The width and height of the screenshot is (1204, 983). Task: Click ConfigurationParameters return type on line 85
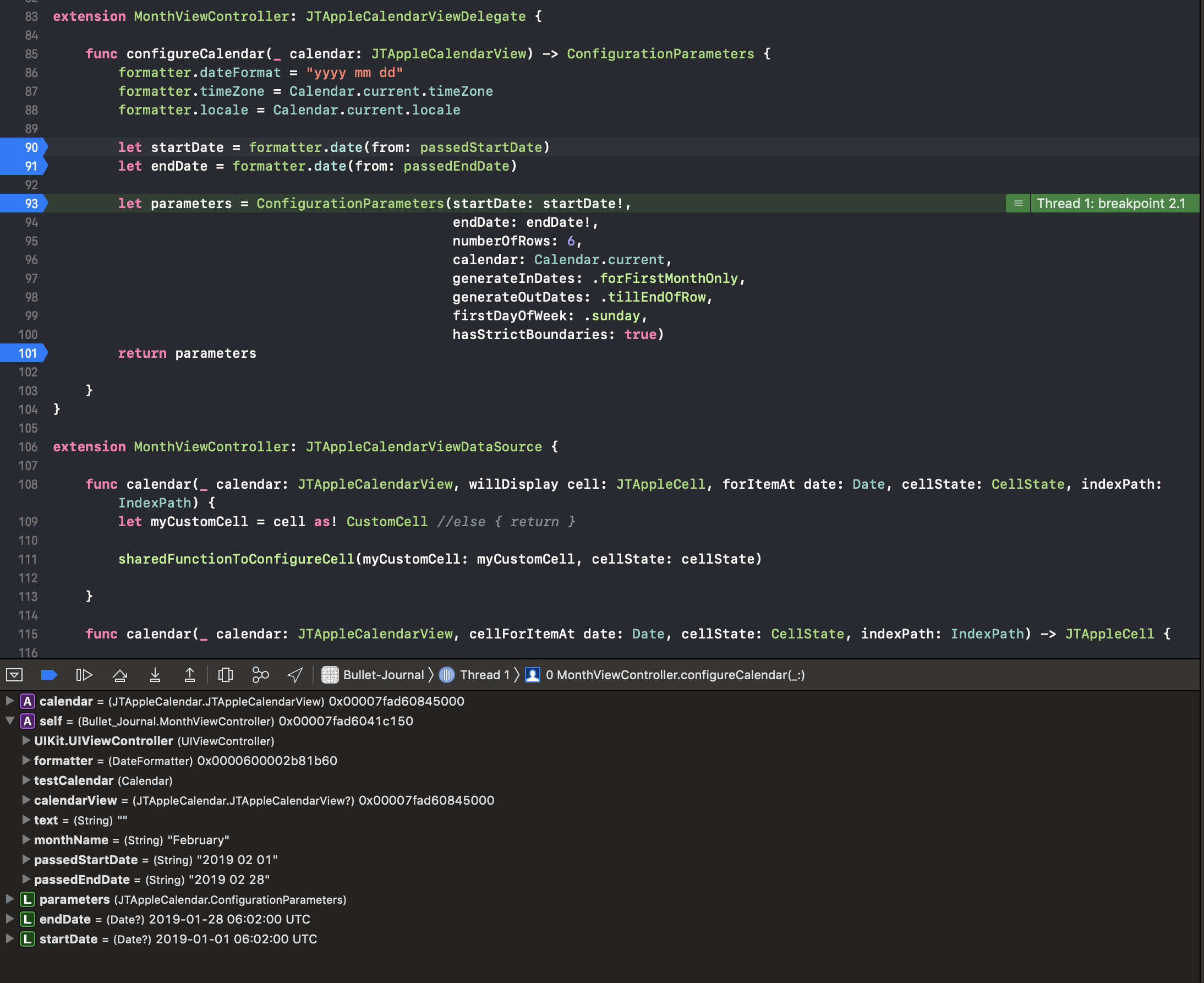(660, 54)
